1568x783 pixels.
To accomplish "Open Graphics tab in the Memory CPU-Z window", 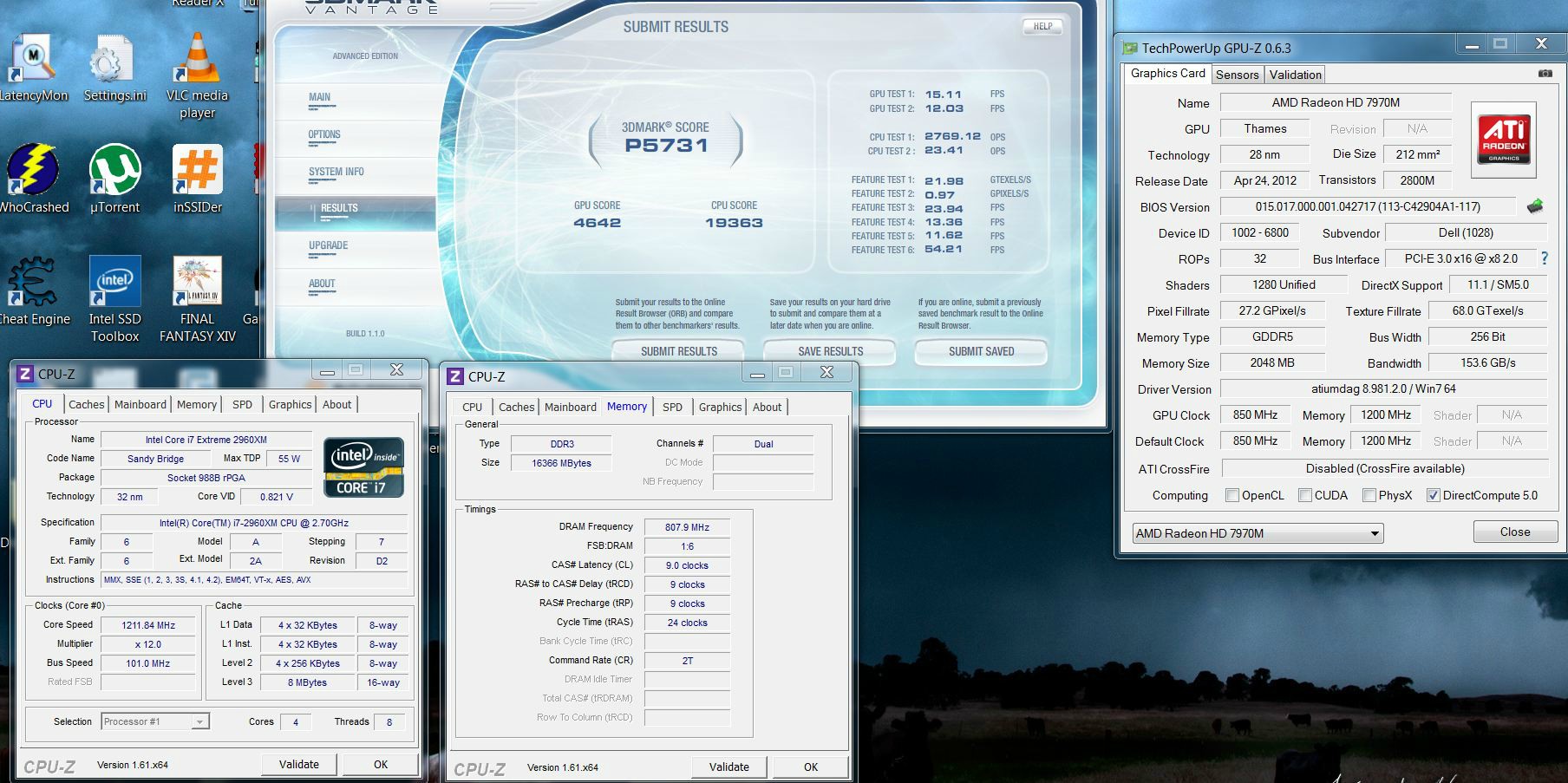I will [x=720, y=407].
